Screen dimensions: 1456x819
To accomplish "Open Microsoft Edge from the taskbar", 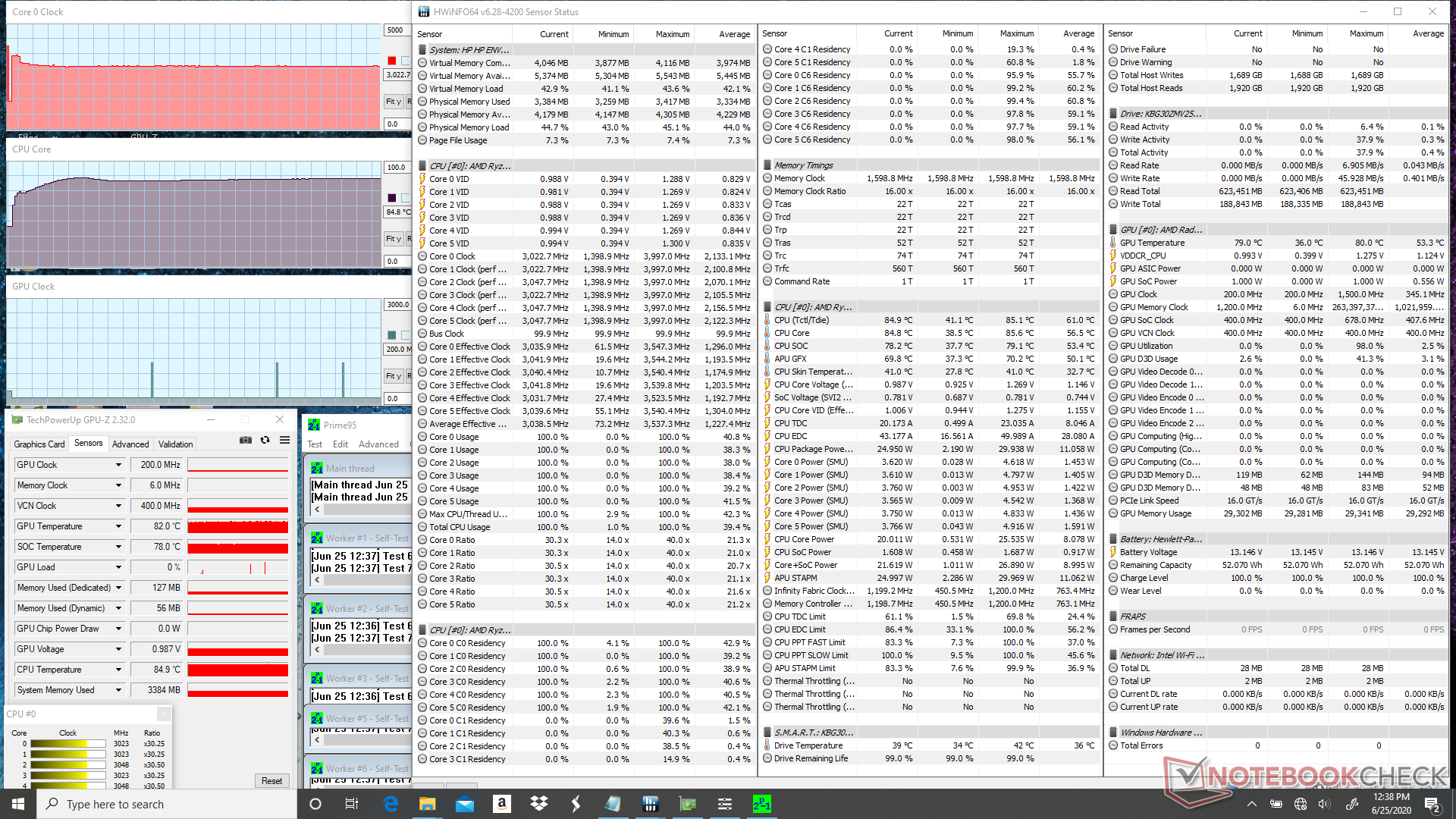I will point(391,804).
